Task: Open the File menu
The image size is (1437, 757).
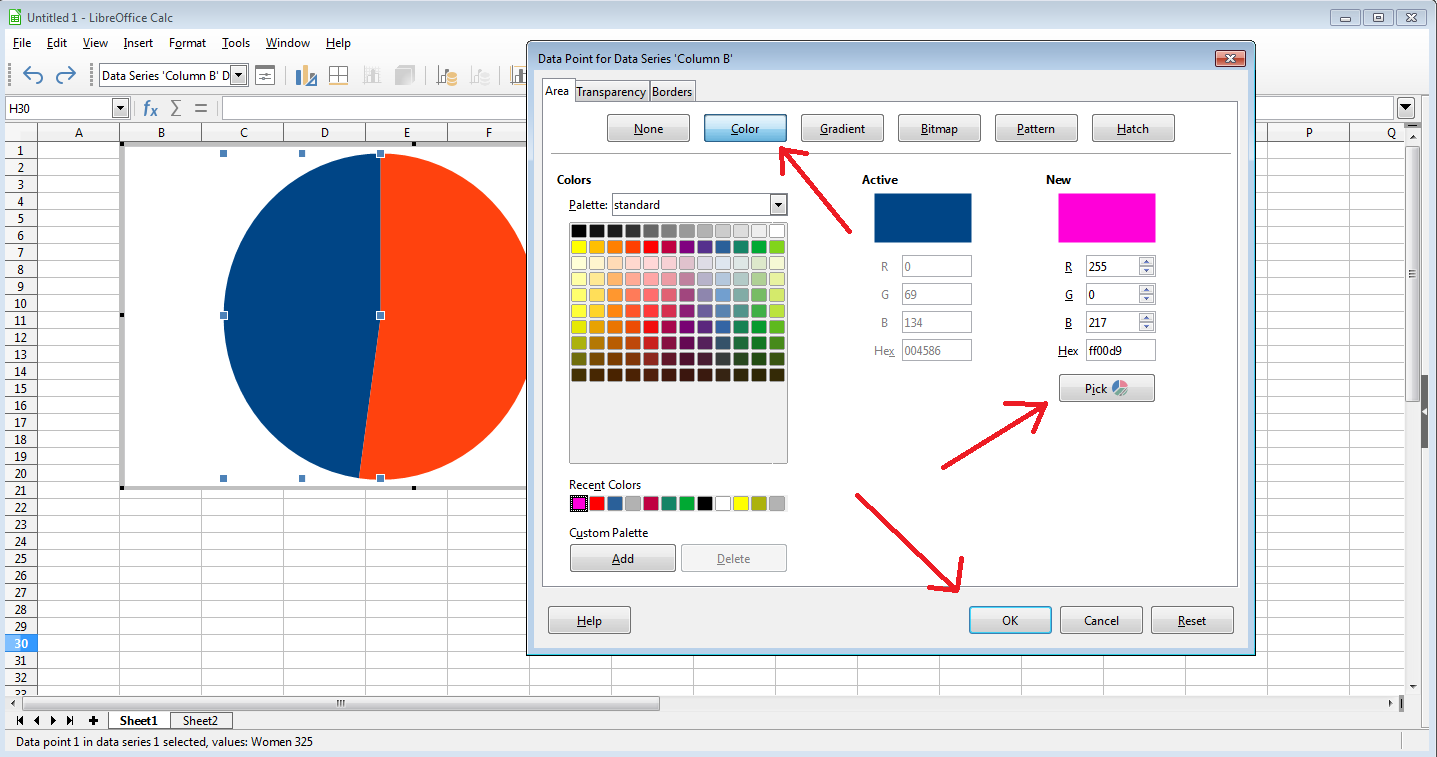Action: click(x=22, y=43)
